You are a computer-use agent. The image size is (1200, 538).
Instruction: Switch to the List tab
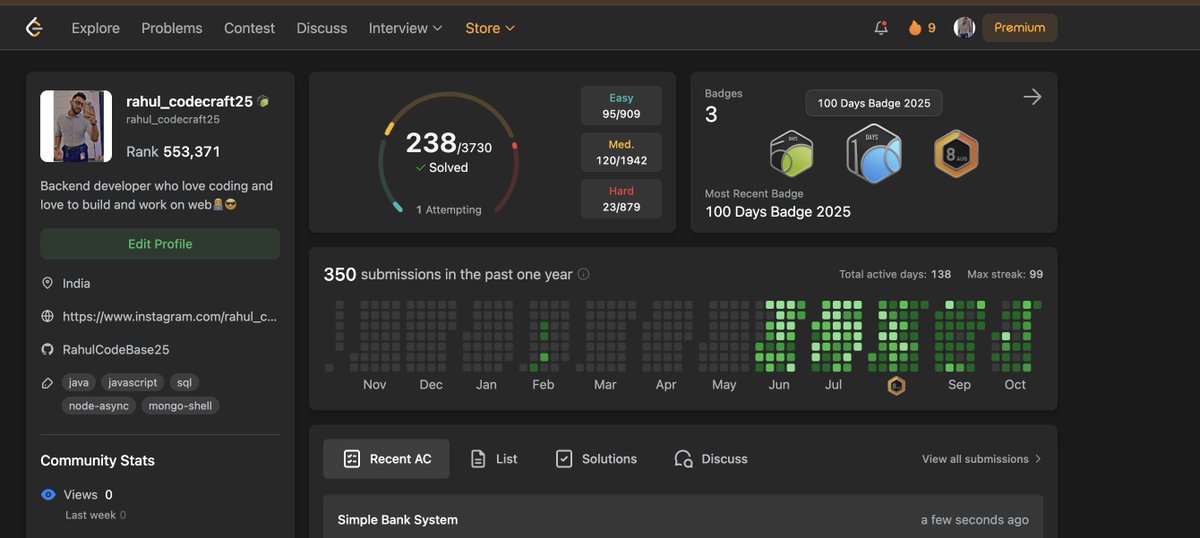click(x=494, y=459)
